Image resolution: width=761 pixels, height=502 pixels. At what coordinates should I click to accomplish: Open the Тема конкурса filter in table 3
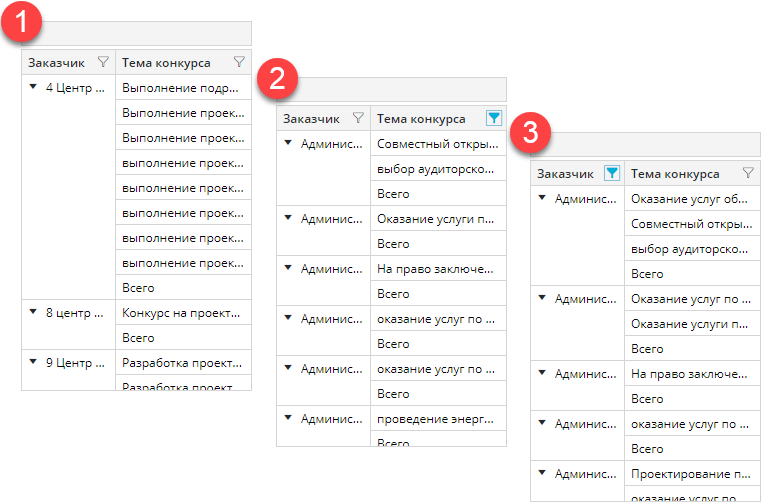(747, 173)
